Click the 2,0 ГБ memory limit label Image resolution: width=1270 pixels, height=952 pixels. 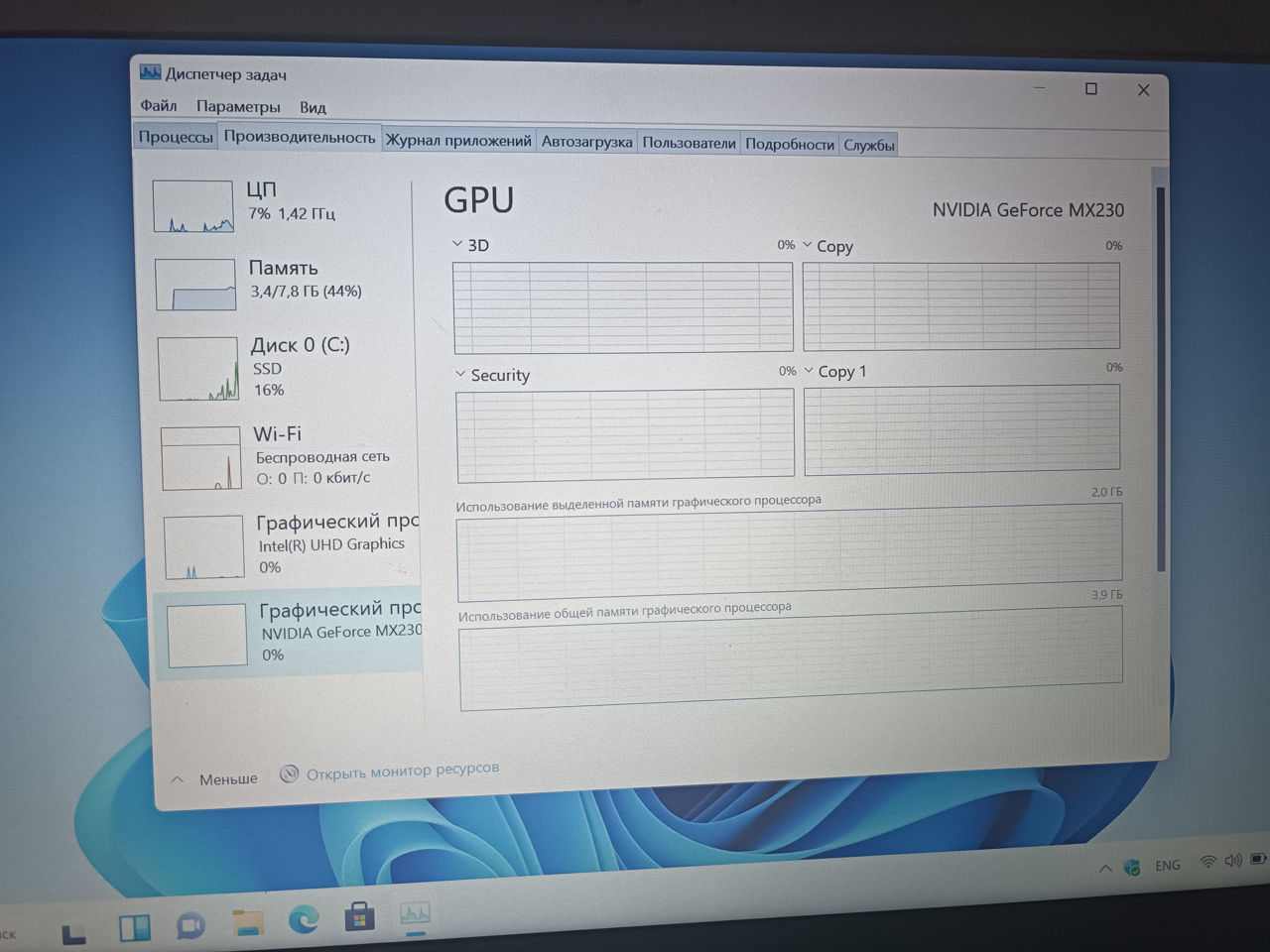coord(1106,492)
